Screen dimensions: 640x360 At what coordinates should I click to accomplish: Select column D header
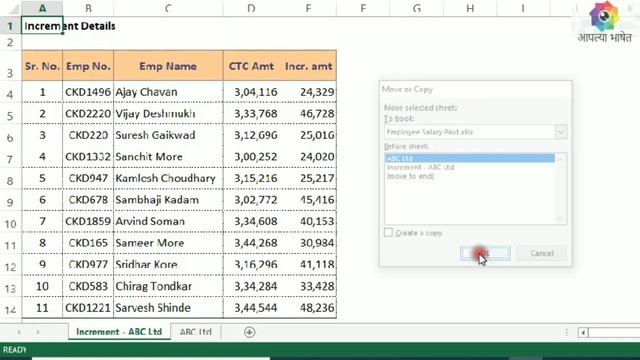[251, 8]
